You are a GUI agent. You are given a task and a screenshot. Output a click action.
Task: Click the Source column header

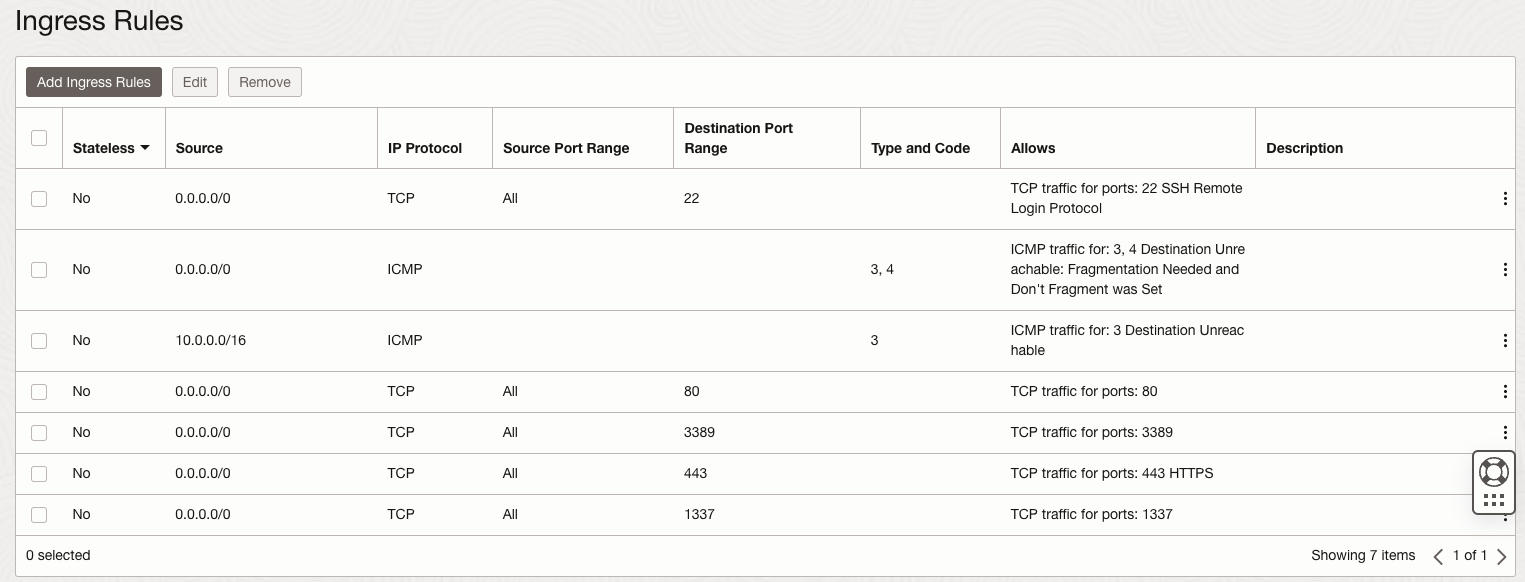[x=199, y=148]
